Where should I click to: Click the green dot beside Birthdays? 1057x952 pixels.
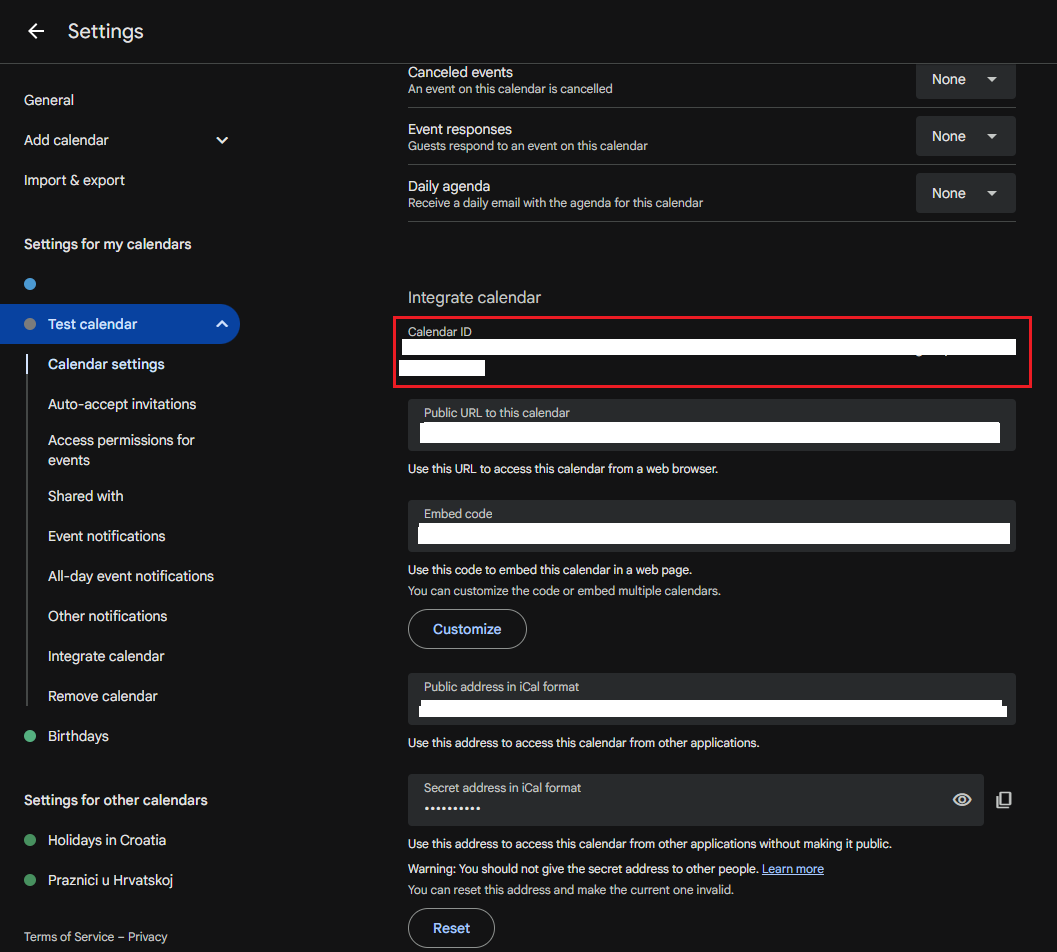(x=30, y=736)
